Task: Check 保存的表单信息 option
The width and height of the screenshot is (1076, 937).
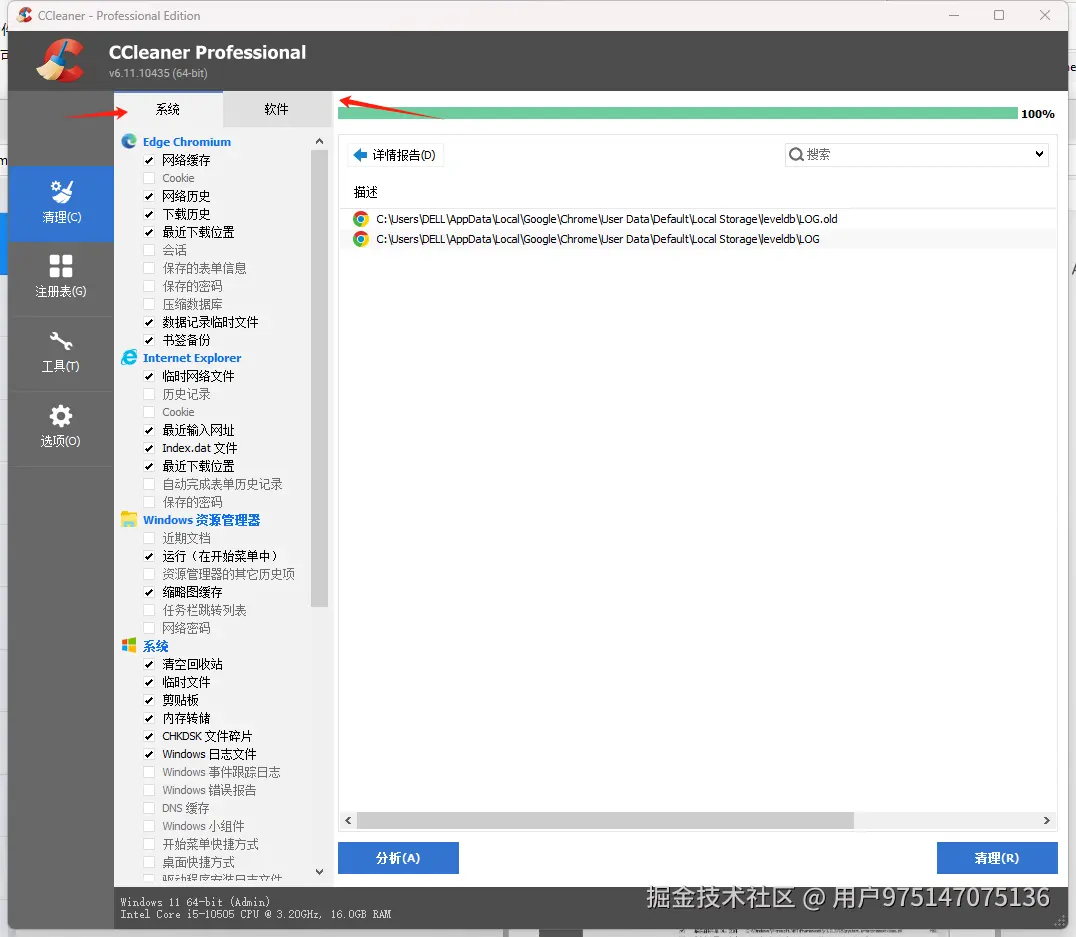Action: [x=149, y=268]
